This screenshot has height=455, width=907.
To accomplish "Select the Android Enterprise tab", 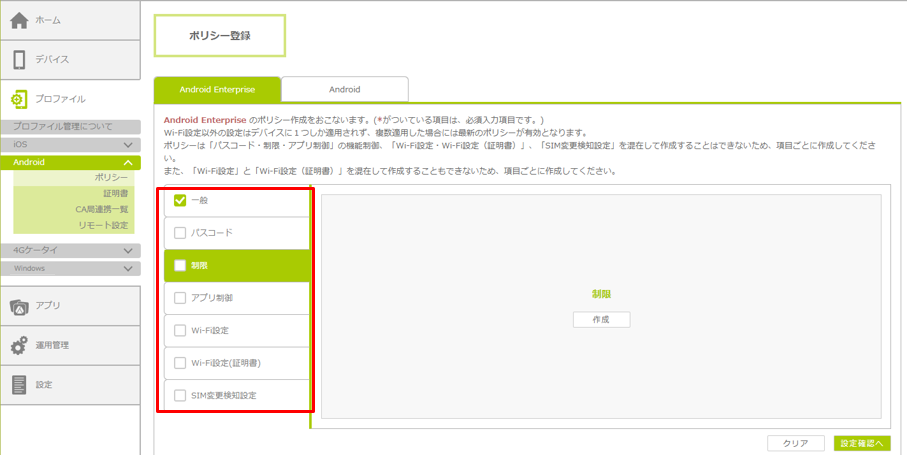I will pyautogui.click(x=217, y=90).
